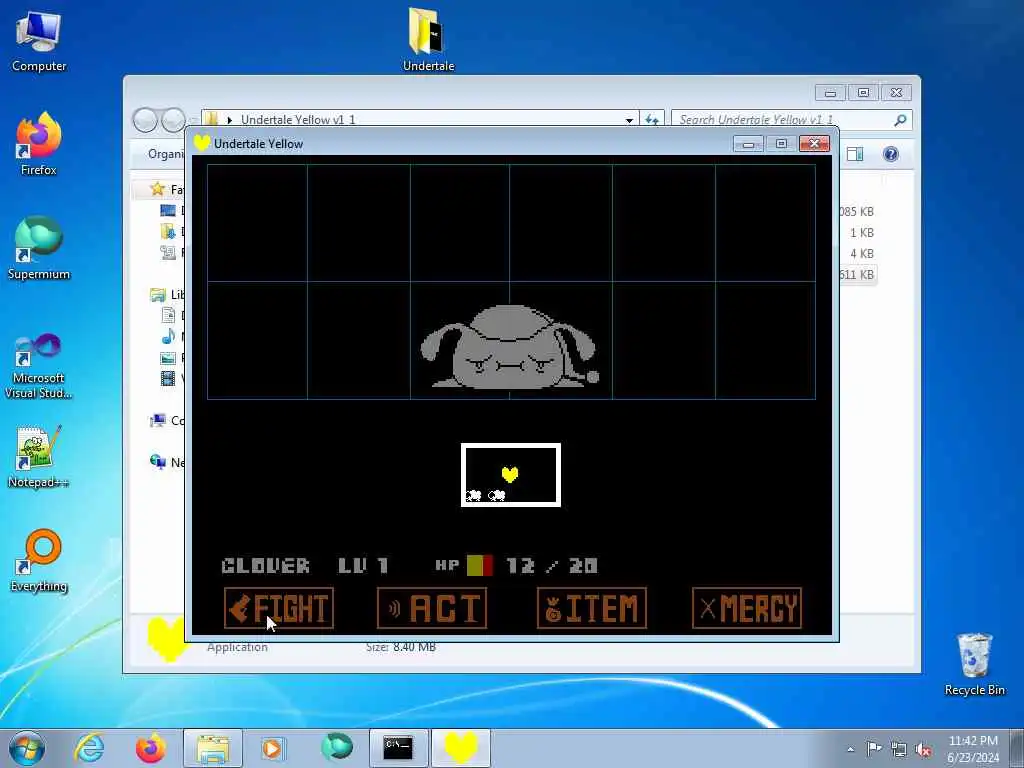Image resolution: width=1024 pixels, height=768 pixels.
Task: Click the Explorer refresh button
Action: pyautogui.click(x=652, y=120)
